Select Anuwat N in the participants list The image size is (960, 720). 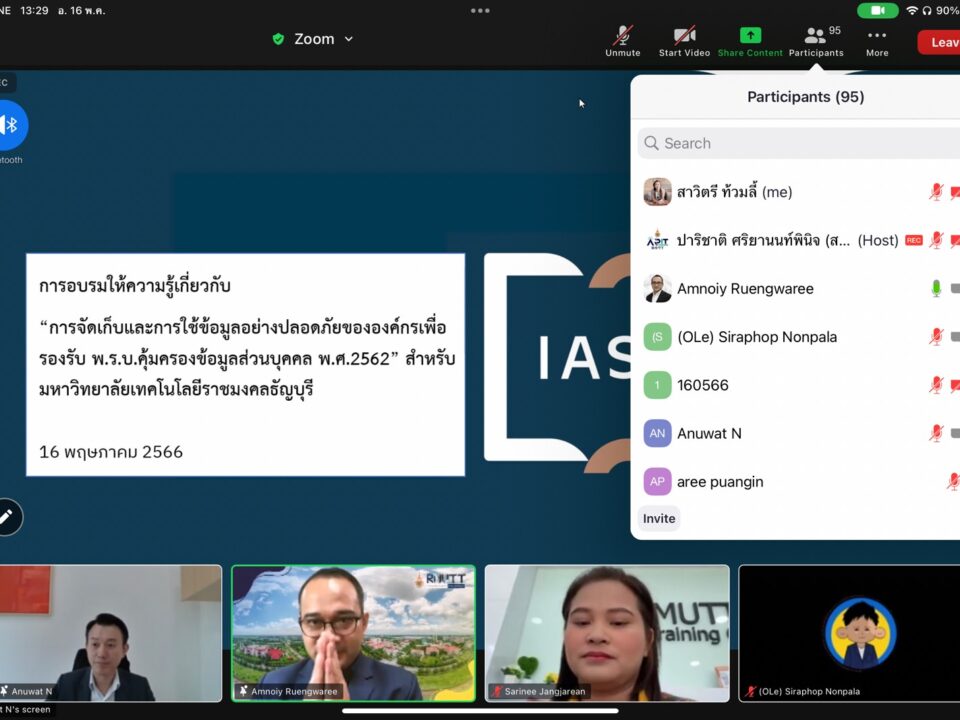point(709,433)
